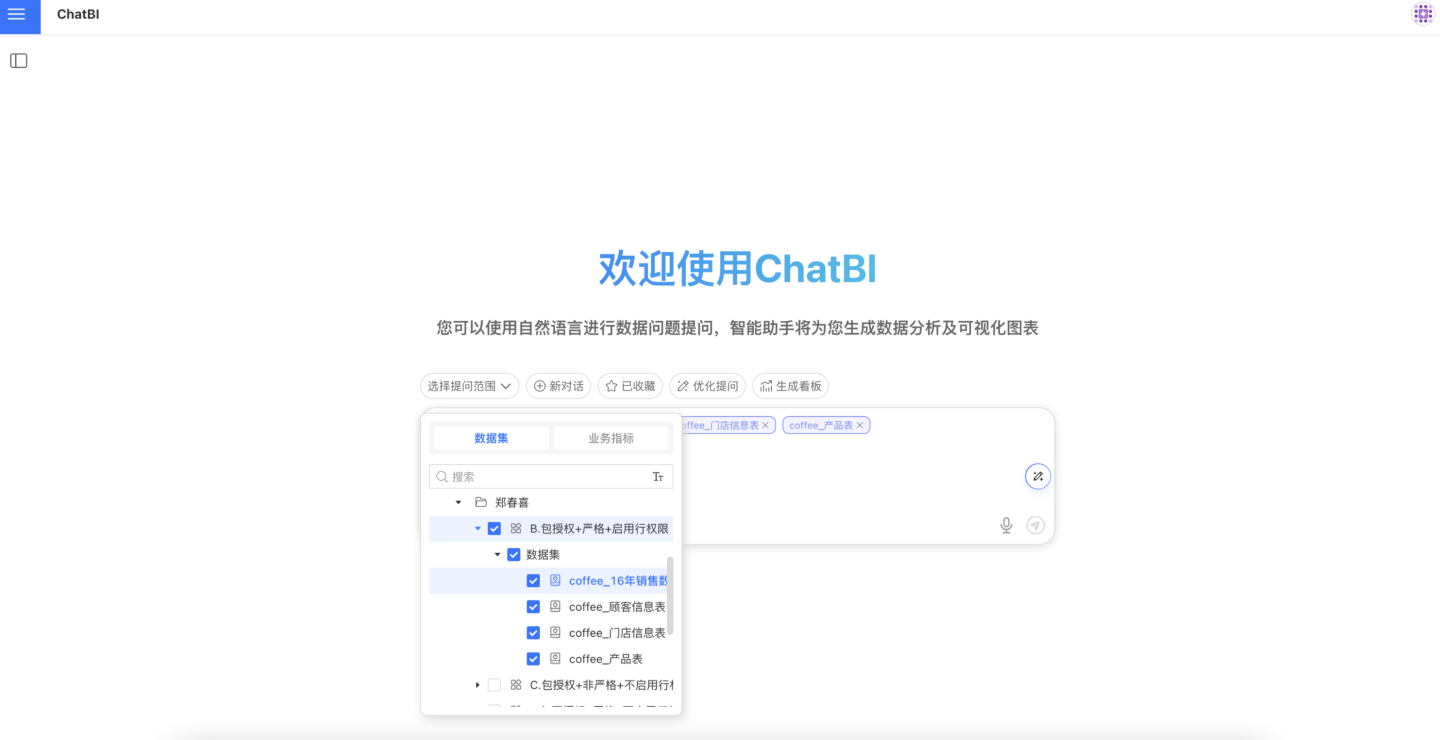This screenshot has height=740, width=1440.
Task: Click the user avatar icon
Action: pos(1422,14)
